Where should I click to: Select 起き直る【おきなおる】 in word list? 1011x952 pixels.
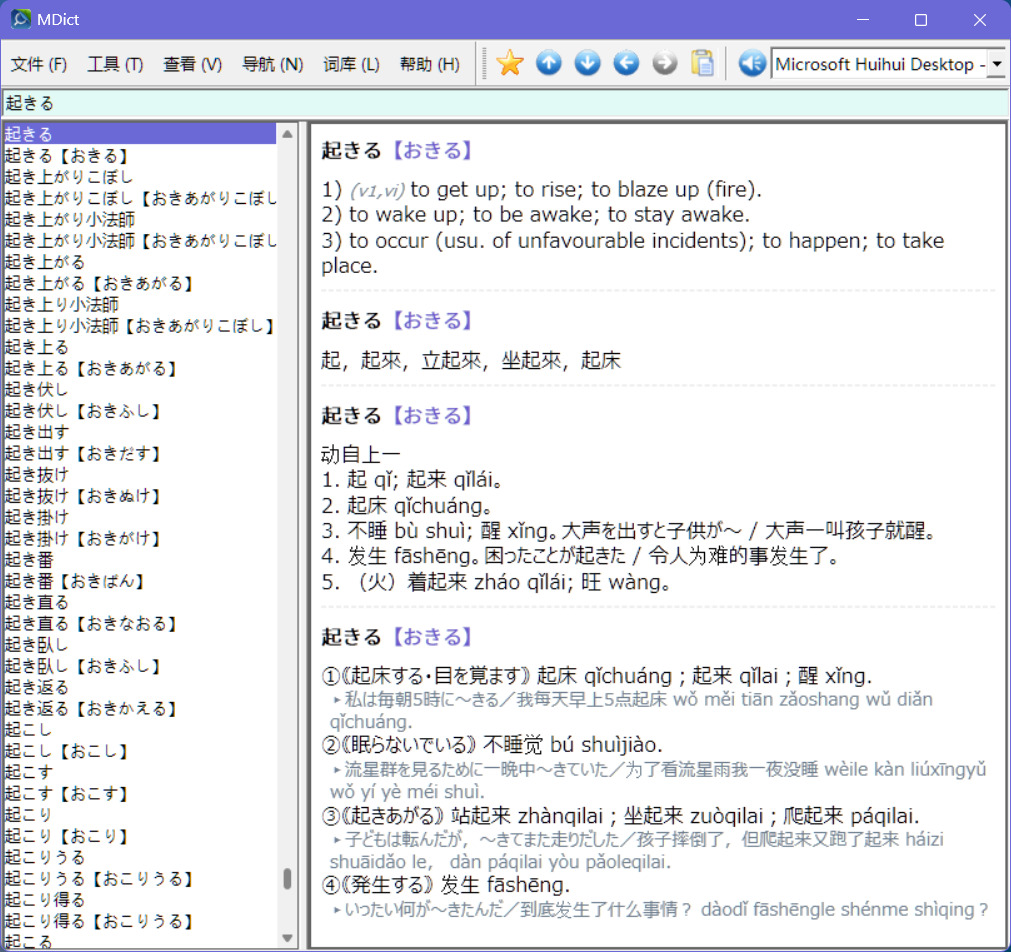click(90, 624)
